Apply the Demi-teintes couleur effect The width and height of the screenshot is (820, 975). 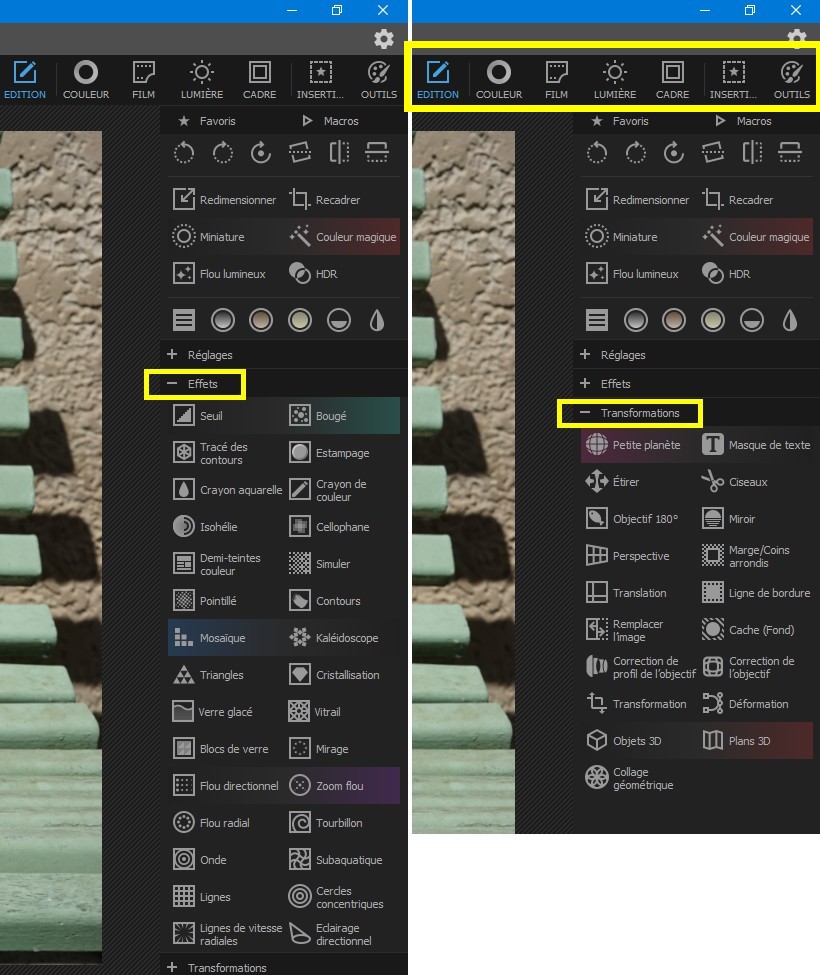point(216,563)
